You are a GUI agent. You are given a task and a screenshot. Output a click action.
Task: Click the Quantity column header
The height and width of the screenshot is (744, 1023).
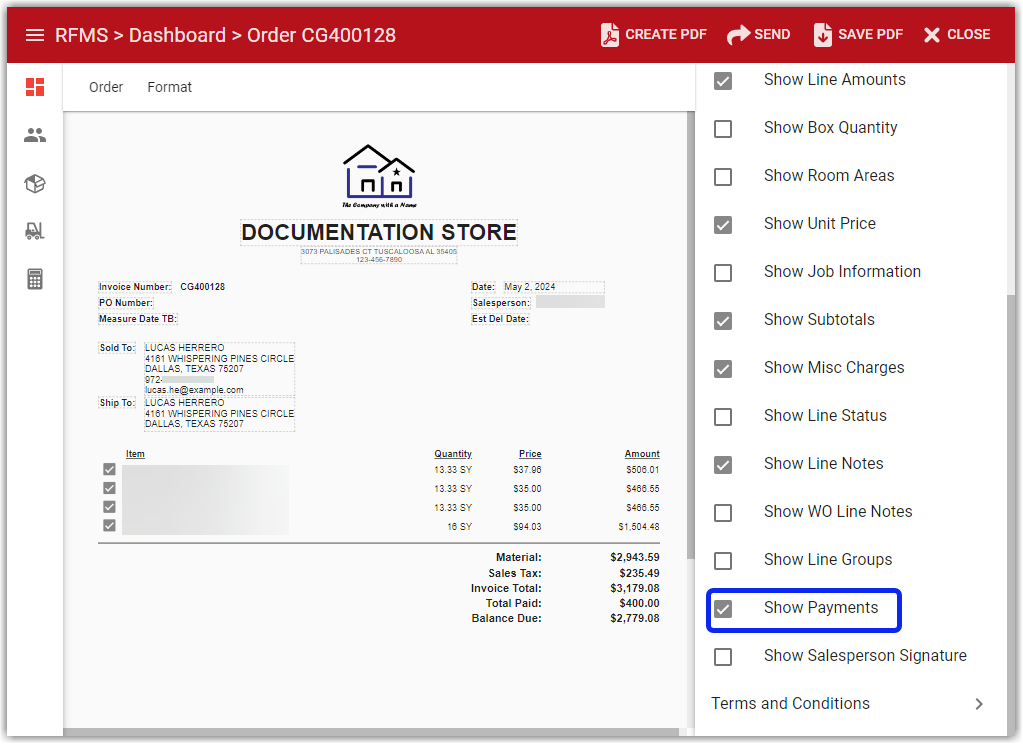coord(453,454)
